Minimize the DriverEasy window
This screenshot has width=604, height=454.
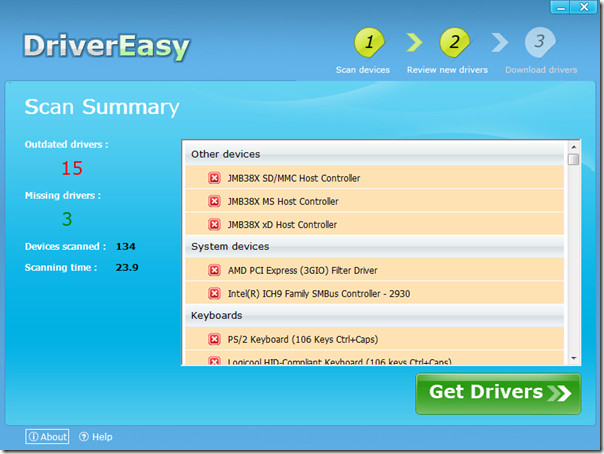(561, 7)
